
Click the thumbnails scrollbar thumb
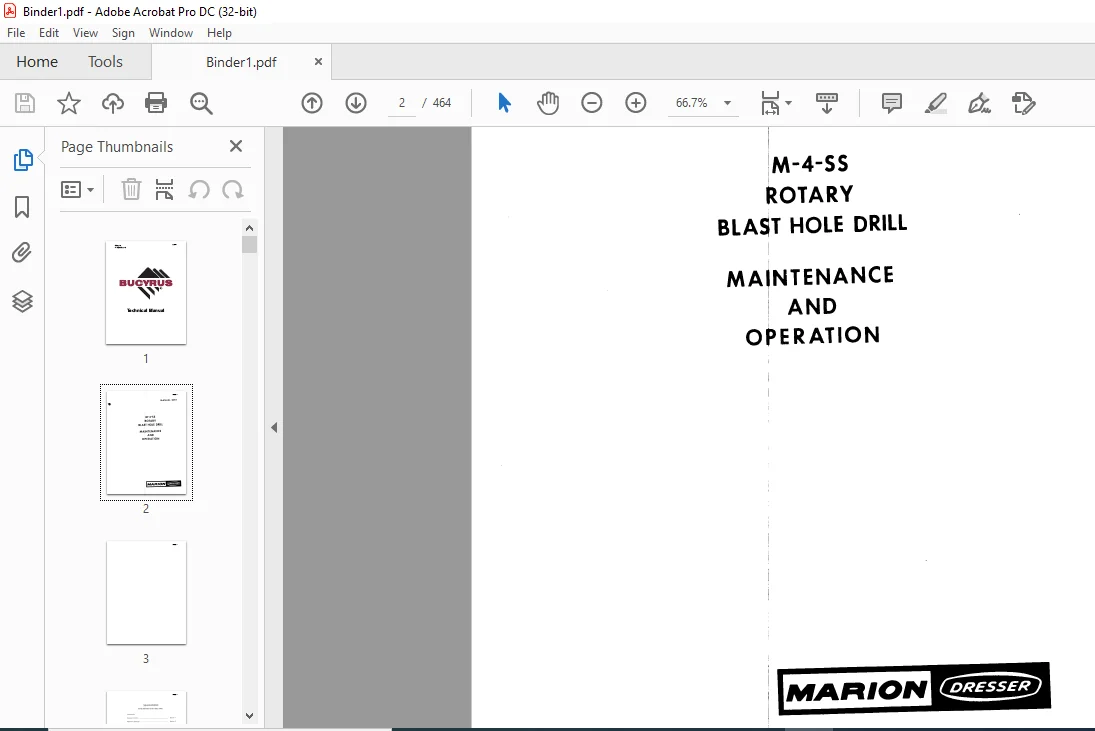249,244
